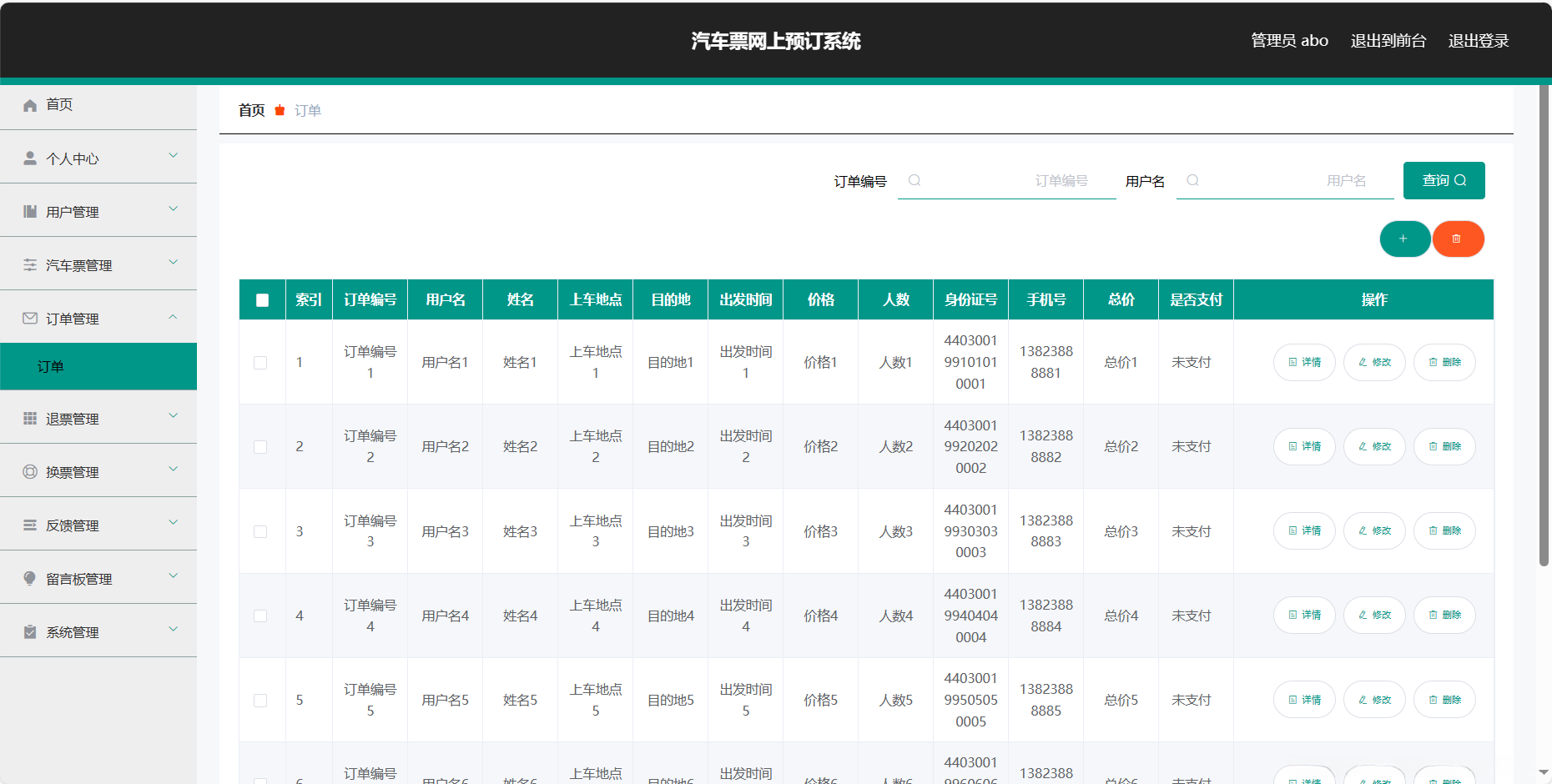
Task: Open 详情 for order row 1
Action: pyautogui.click(x=1304, y=363)
